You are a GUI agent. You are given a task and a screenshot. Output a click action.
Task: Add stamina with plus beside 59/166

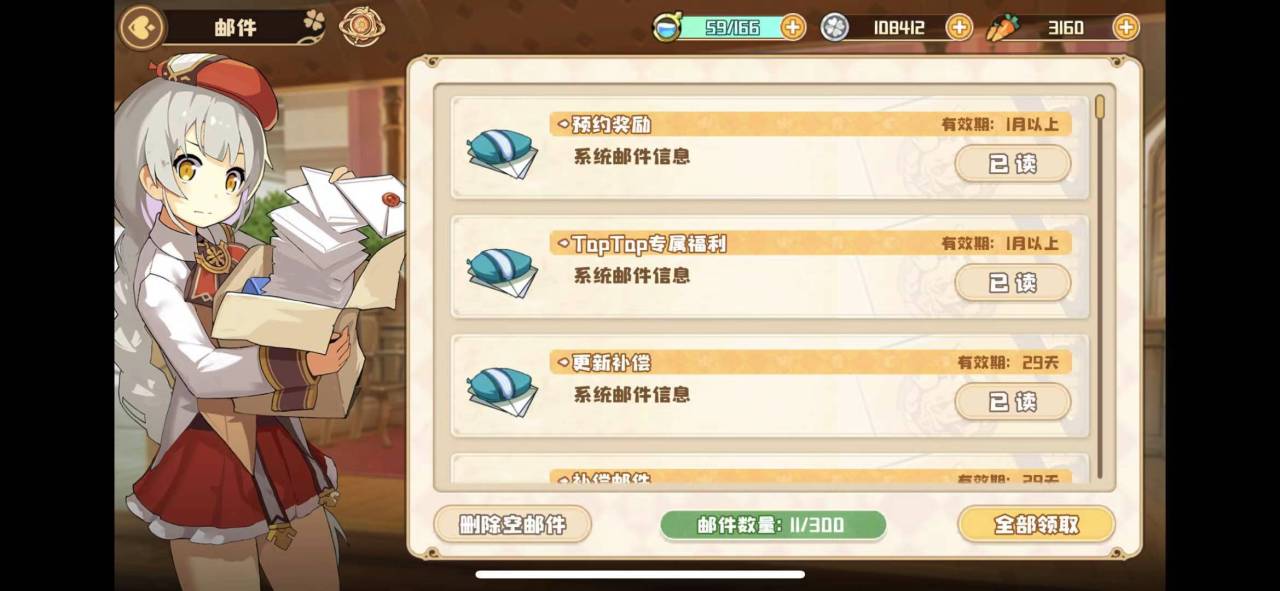793,27
